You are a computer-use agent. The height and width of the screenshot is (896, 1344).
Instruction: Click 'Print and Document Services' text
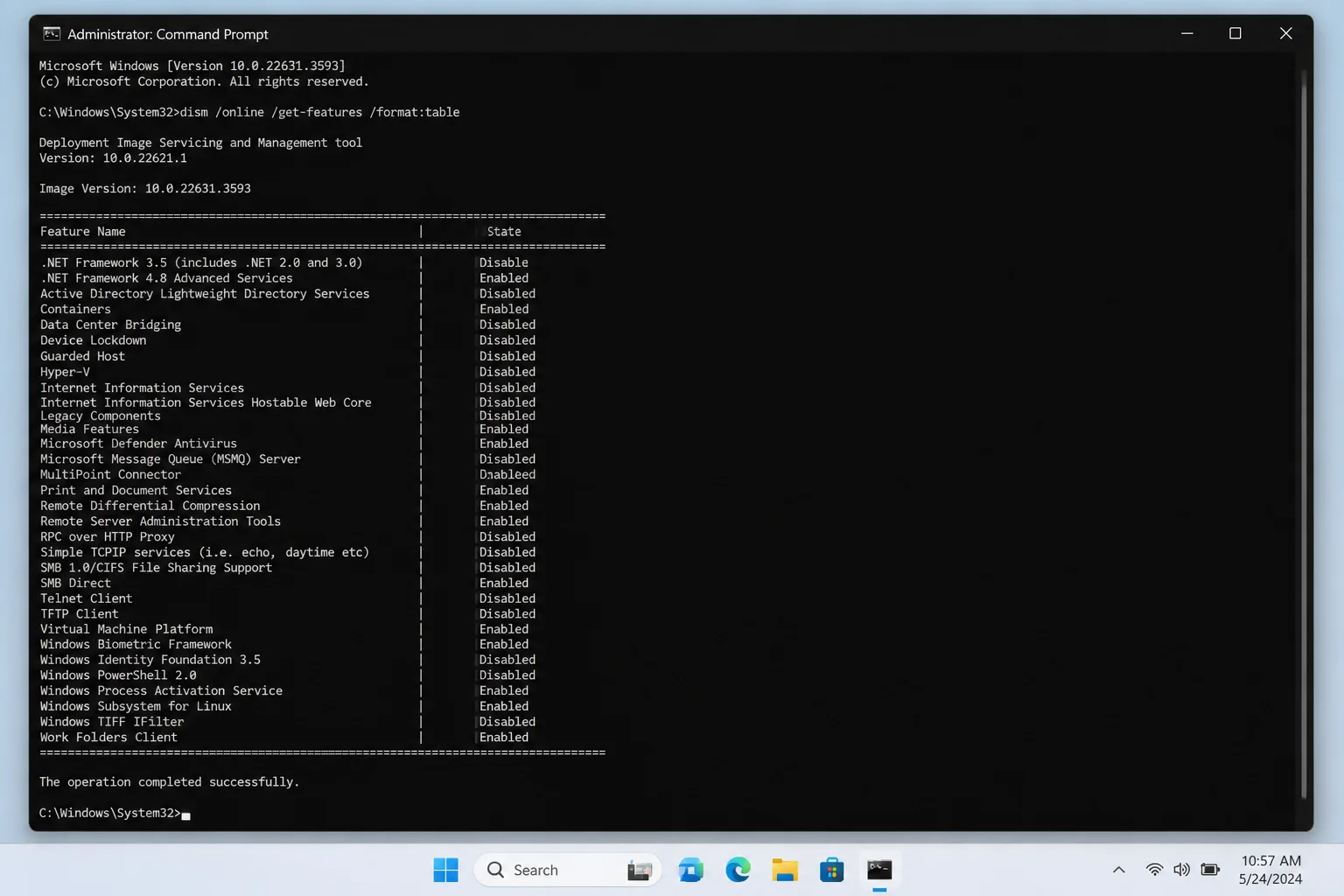pos(136,491)
